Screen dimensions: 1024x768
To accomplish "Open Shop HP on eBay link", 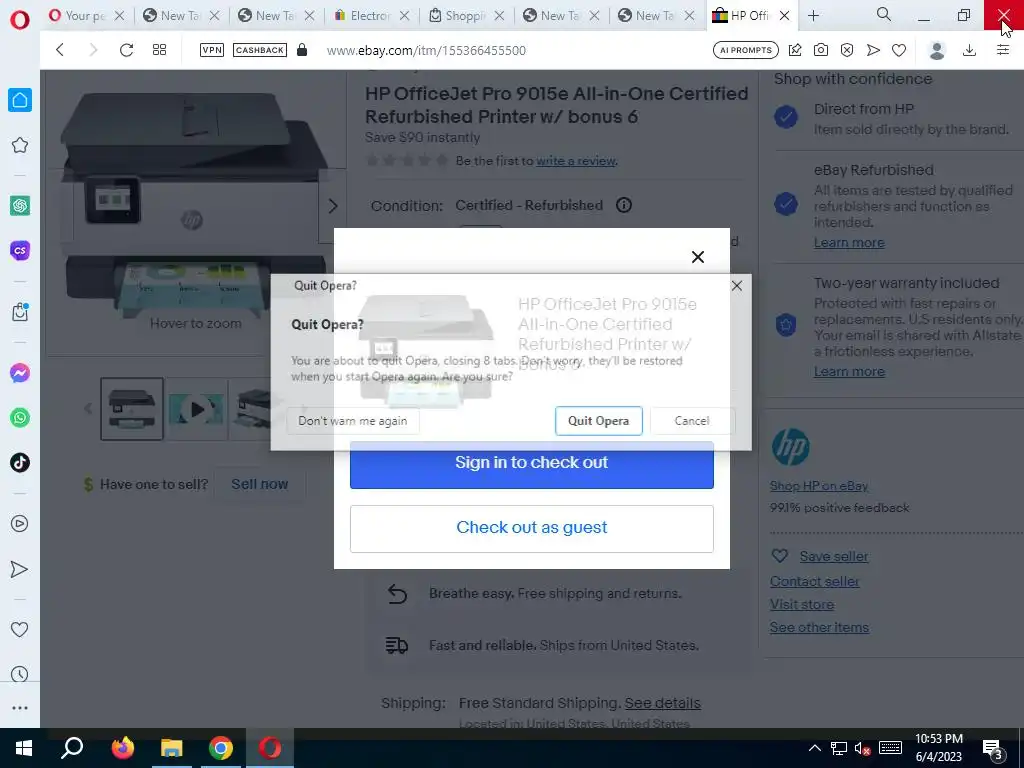I will 819,486.
